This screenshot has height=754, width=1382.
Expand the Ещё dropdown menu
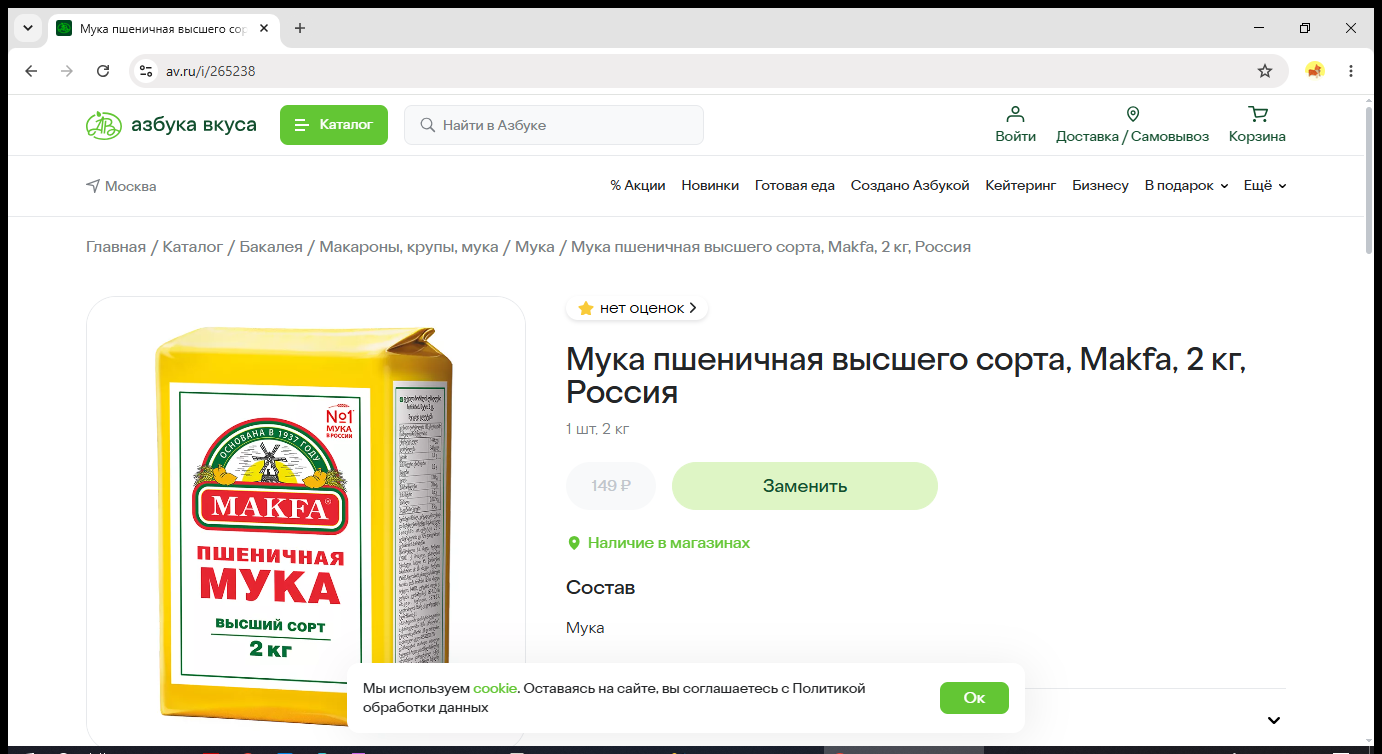tap(1265, 186)
